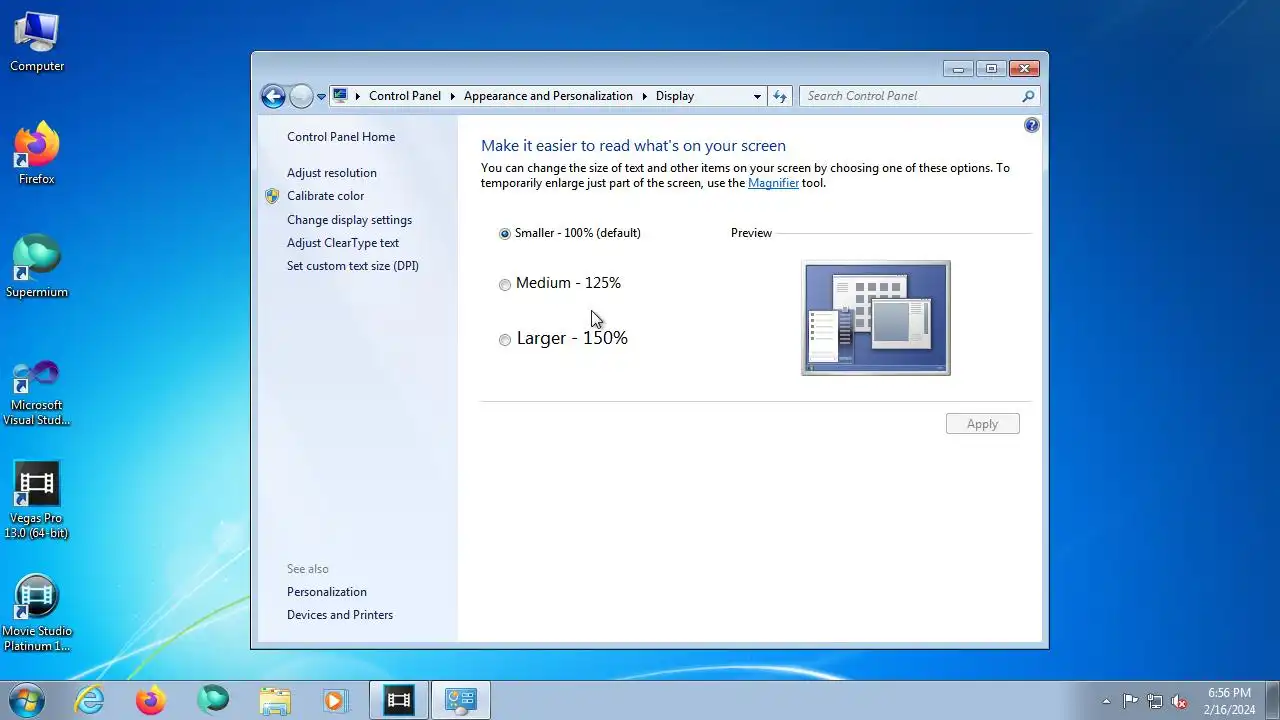Open Set custom text size (DPI)
Viewport: 1280px width, 720px height.
(x=353, y=266)
